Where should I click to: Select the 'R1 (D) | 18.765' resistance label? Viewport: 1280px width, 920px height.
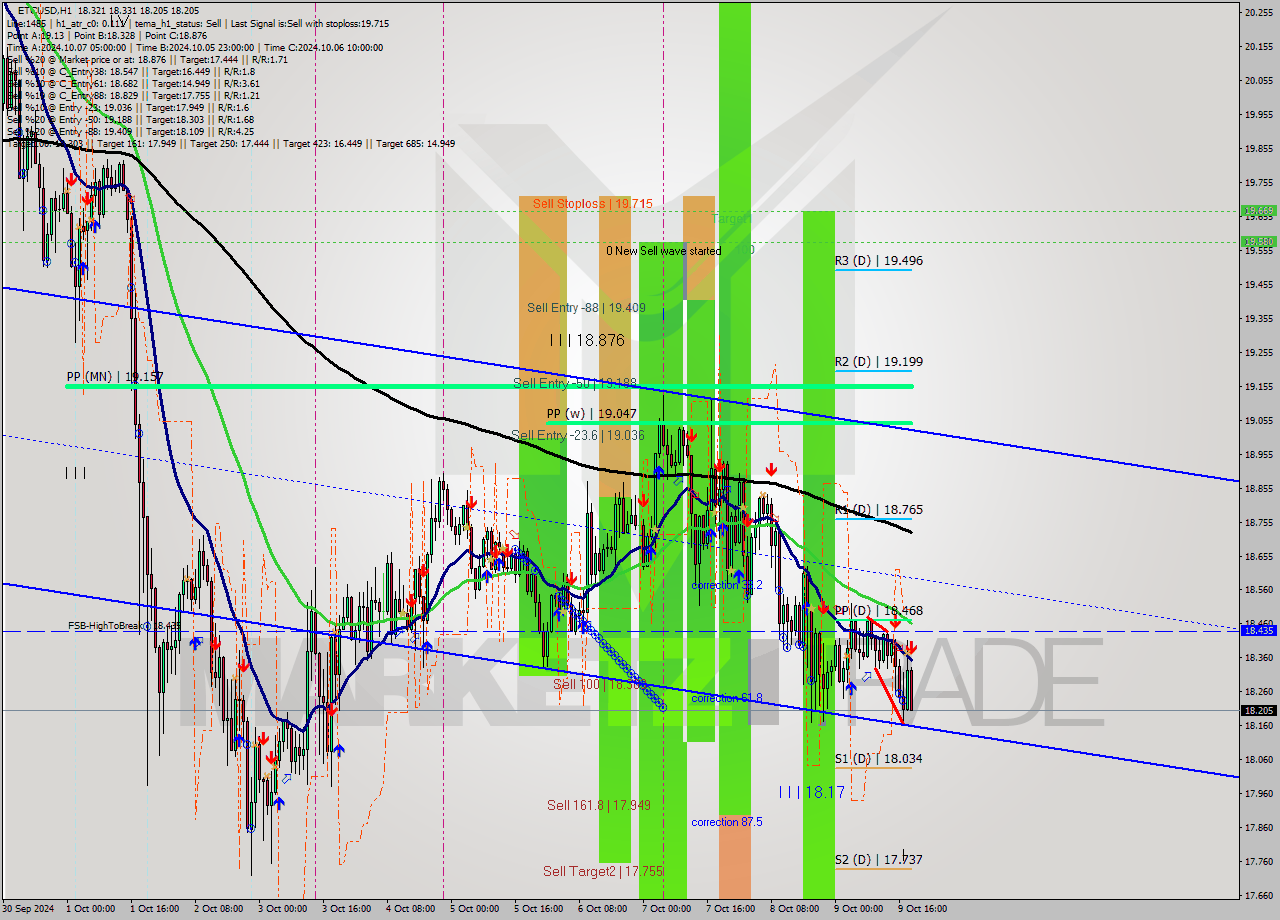tap(879, 510)
